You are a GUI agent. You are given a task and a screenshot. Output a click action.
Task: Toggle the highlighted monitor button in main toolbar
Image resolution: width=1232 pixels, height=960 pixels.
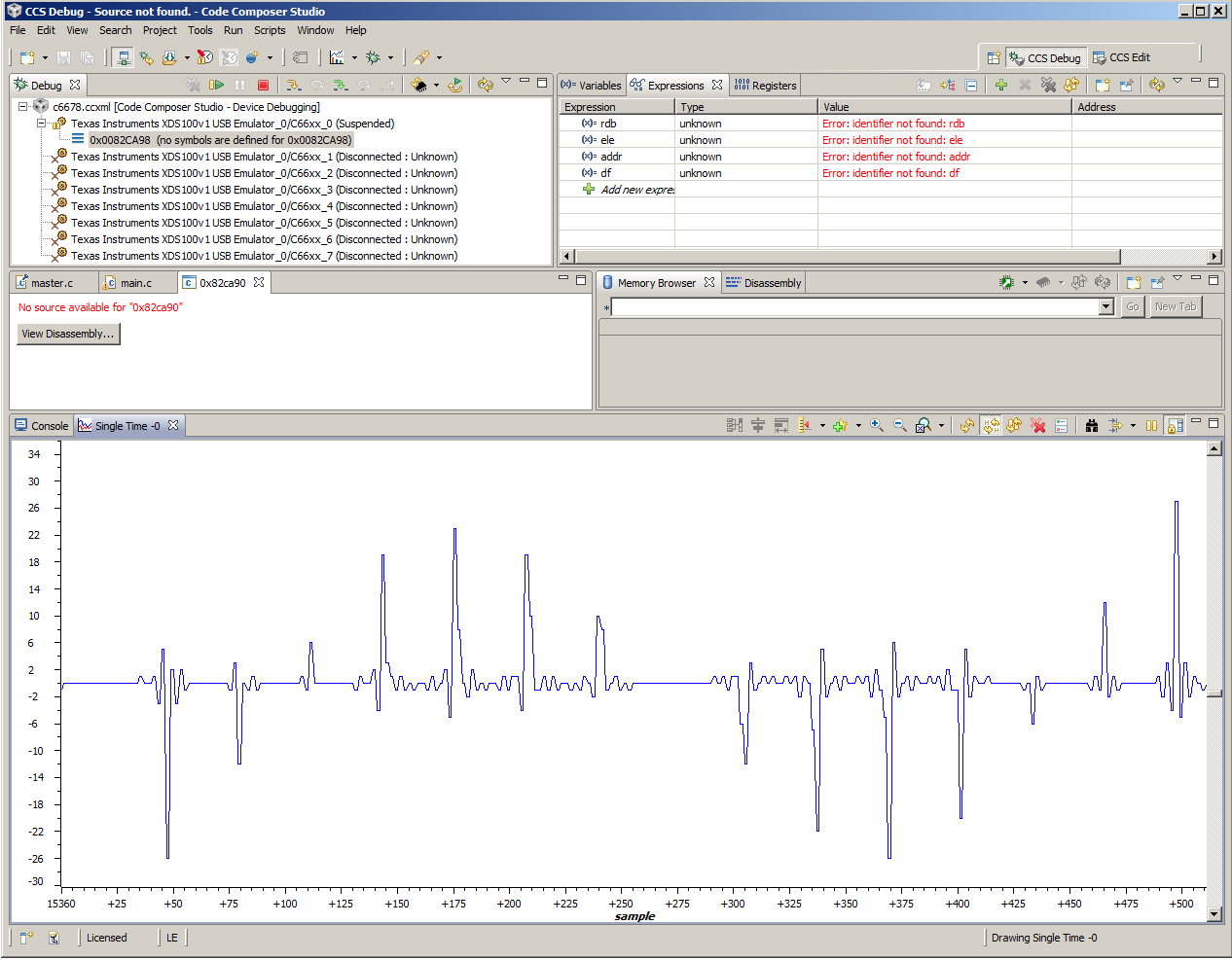pyautogui.click(x=123, y=58)
